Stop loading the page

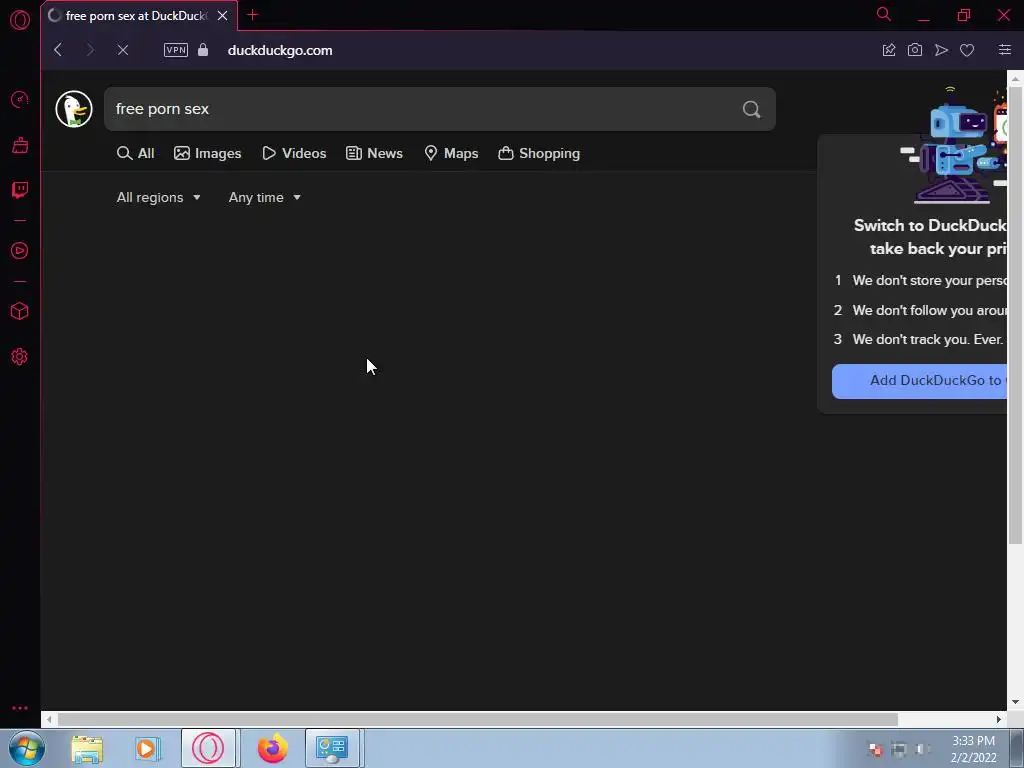click(x=122, y=50)
